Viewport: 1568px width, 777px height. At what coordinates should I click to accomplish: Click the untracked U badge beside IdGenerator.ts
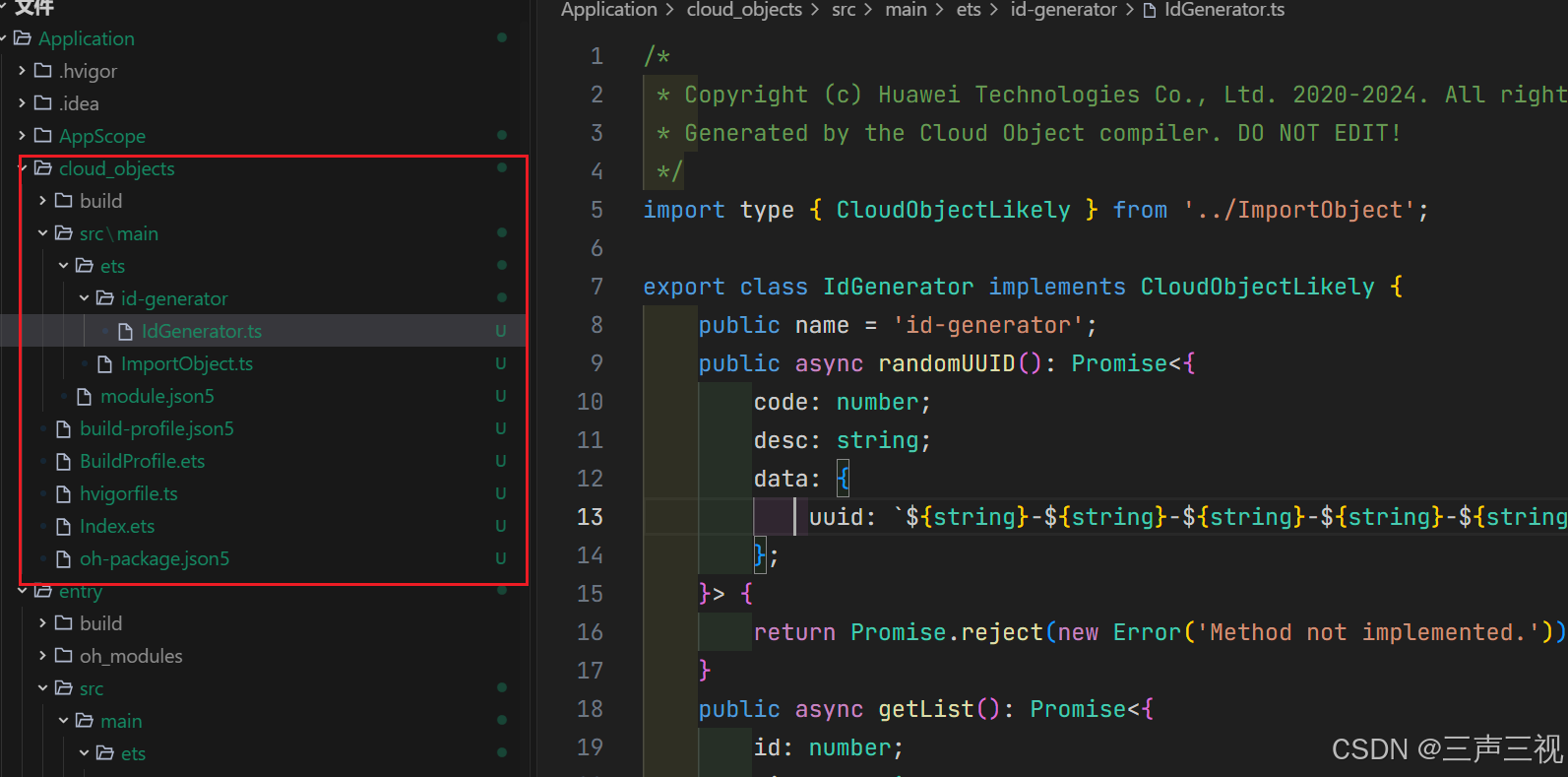tap(501, 331)
